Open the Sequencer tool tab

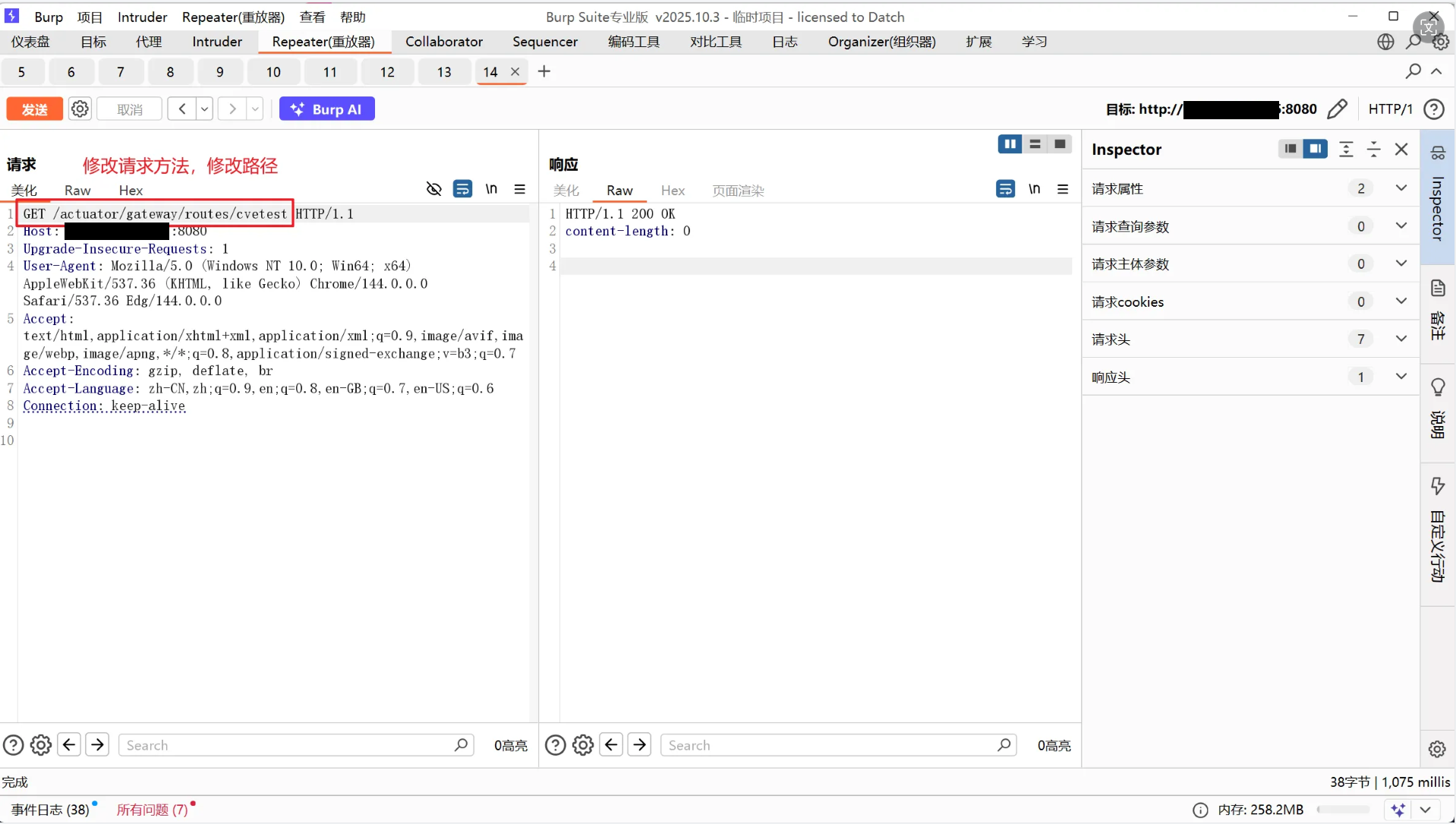[545, 42]
